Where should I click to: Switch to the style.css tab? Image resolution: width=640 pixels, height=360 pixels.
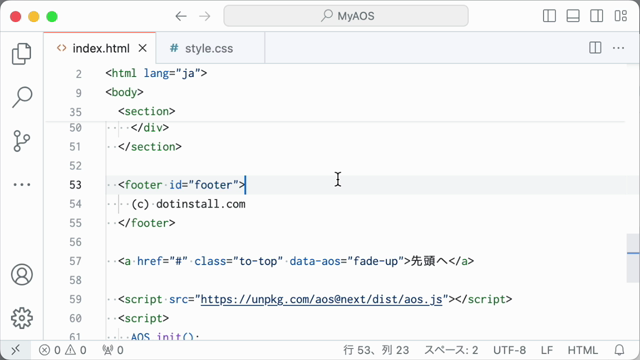pyautogui.click(x=202, y=48)
